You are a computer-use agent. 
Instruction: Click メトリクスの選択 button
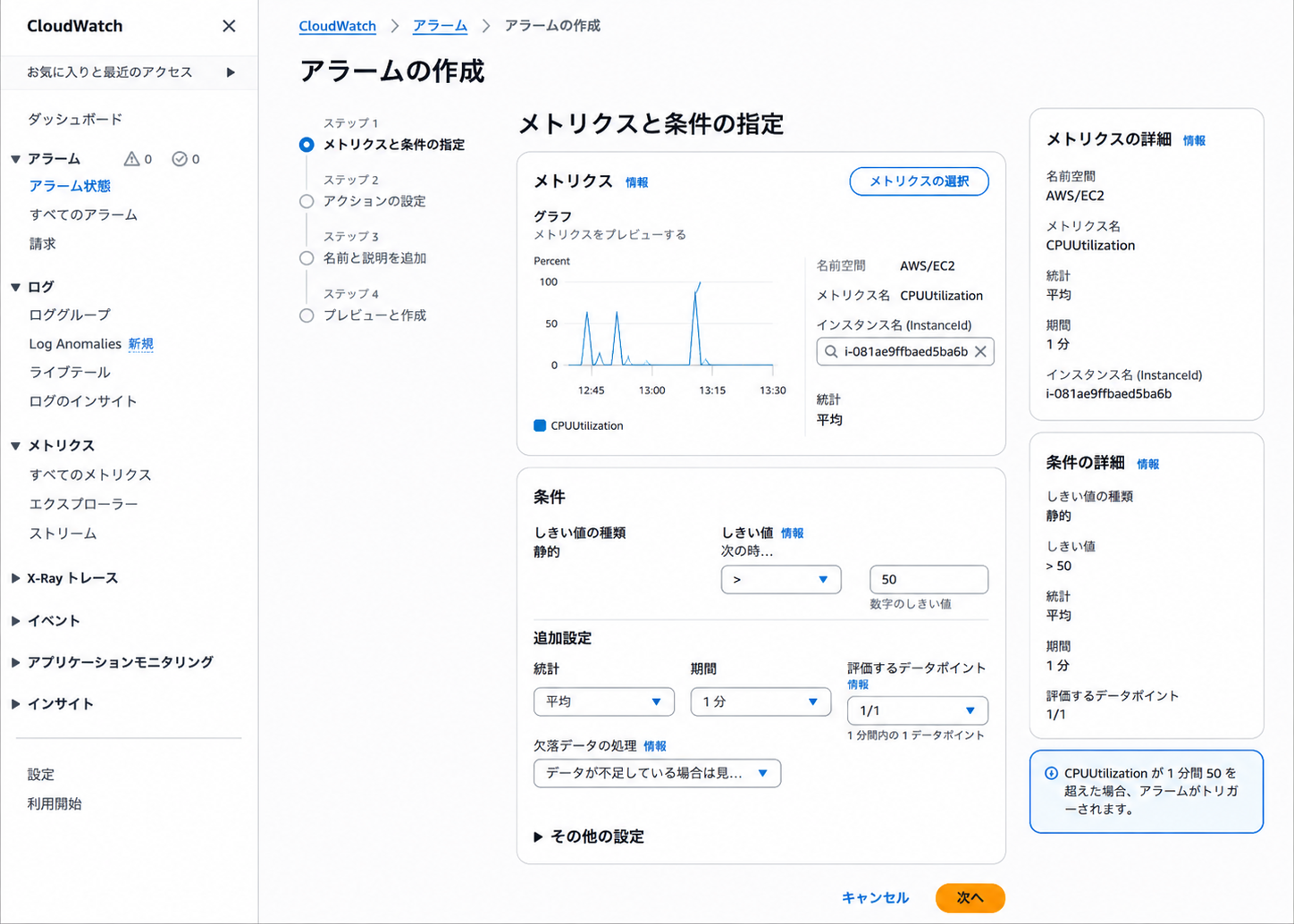pos(919,181)
